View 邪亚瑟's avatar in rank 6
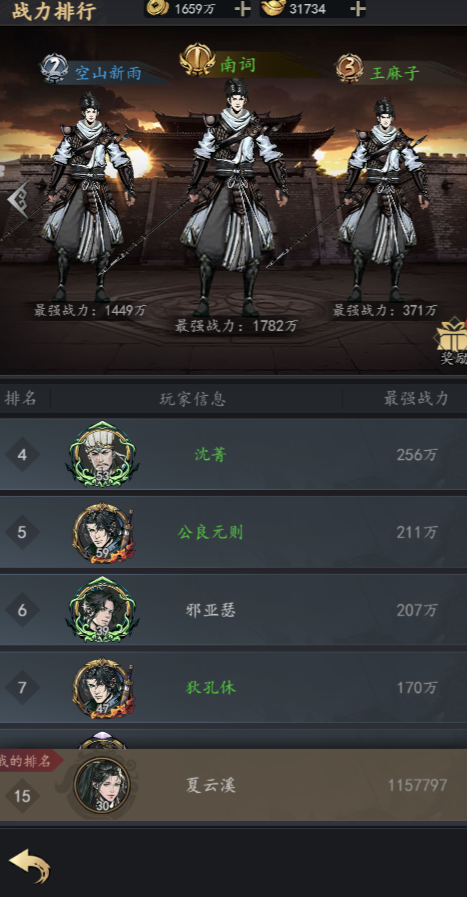 pyautogui.click(x=103, y=610)
